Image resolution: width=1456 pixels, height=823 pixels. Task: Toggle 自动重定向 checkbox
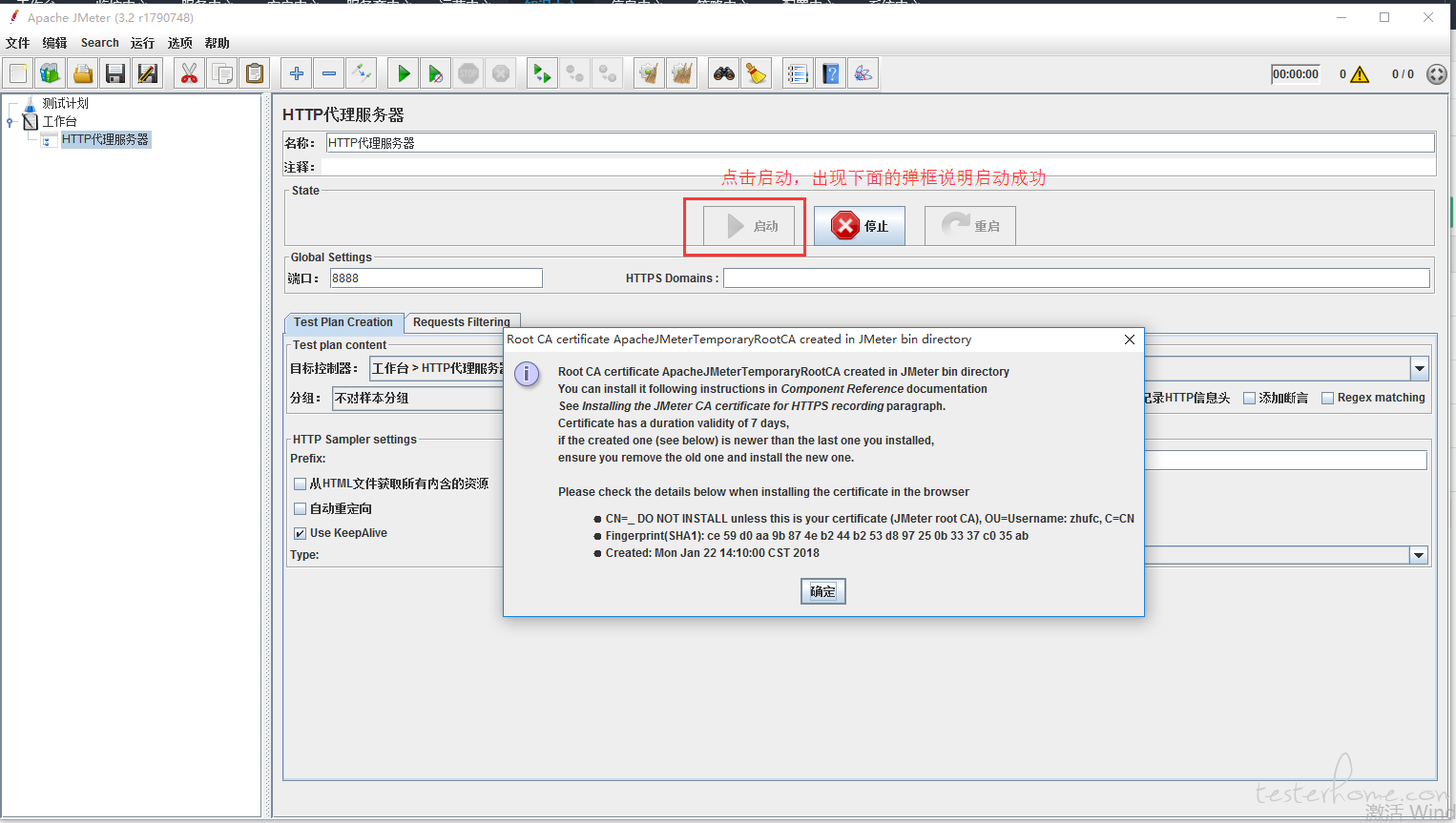tap(300, 508)
